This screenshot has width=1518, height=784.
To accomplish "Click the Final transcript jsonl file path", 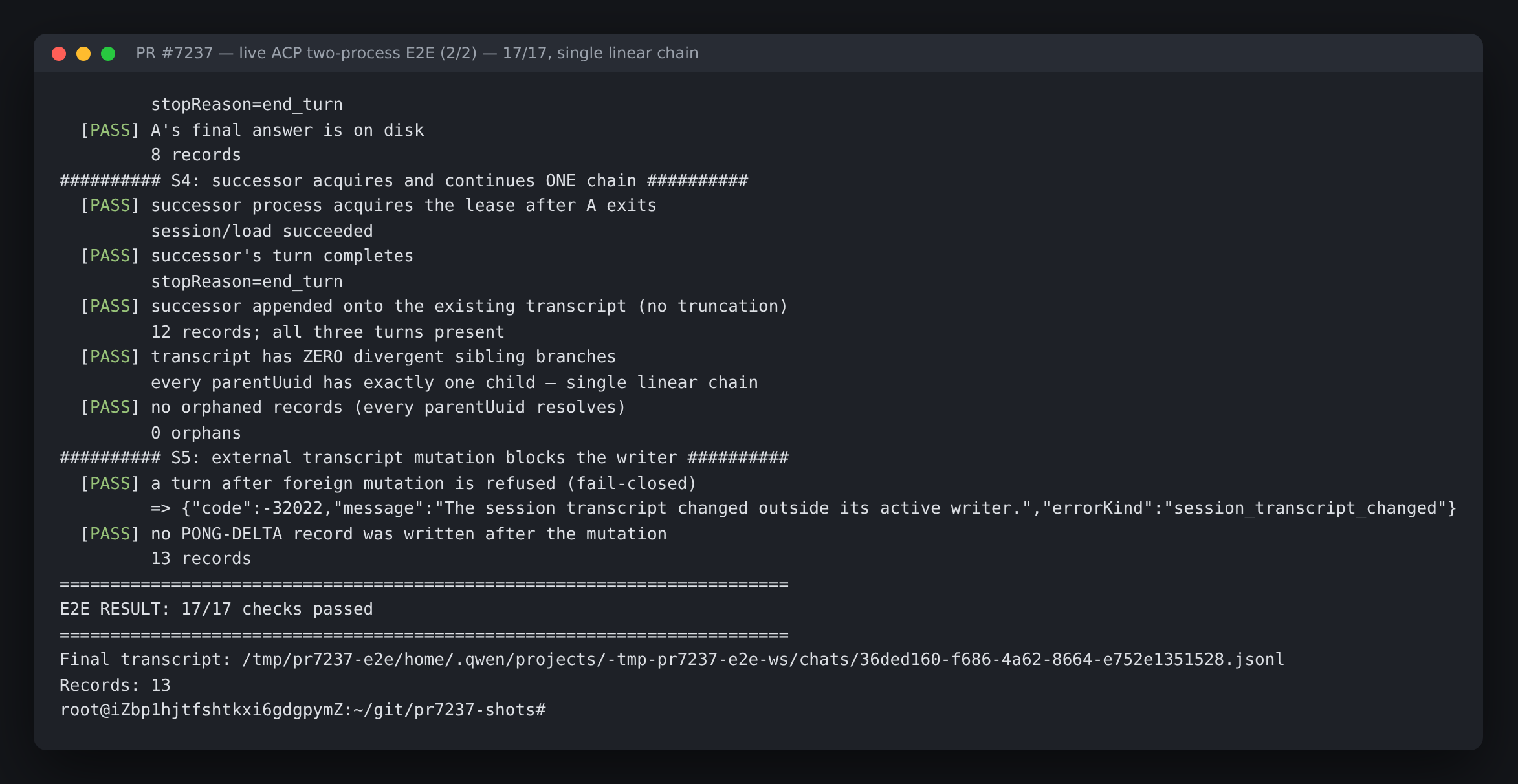I will coord(763,659).
